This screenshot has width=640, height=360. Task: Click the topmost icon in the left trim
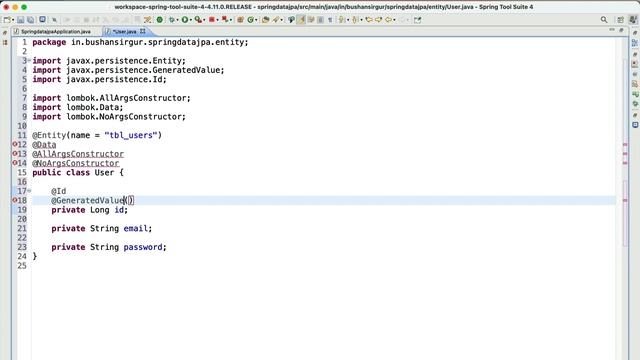point(5,33)
